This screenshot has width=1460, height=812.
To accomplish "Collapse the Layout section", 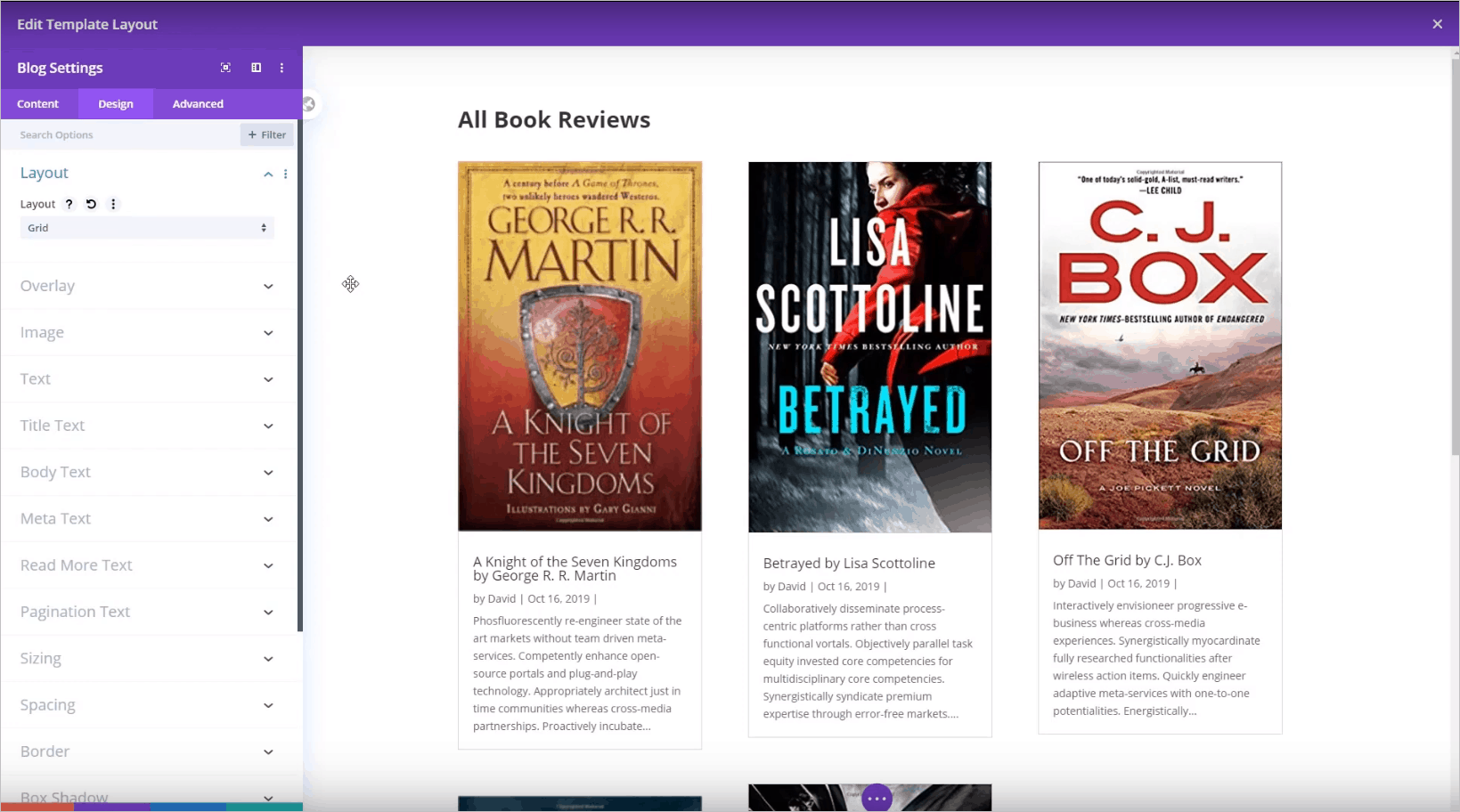I will click(268, 174).
